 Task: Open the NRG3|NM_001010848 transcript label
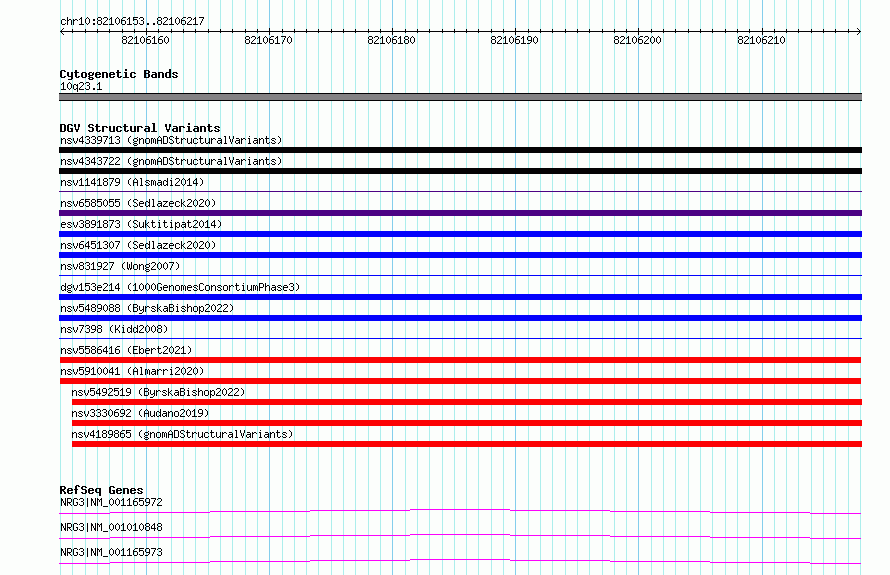point(111,527)
